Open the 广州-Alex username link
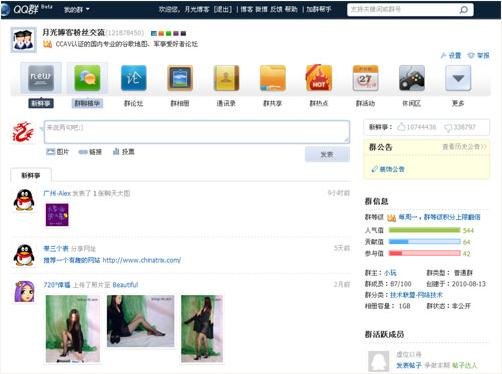502x374 pixels. pos(57,193)
